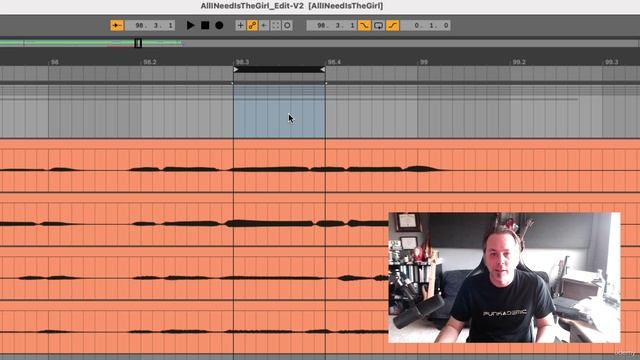640x360 pixels.
Task: Toggle the Follow playback button
Action: 117,25
